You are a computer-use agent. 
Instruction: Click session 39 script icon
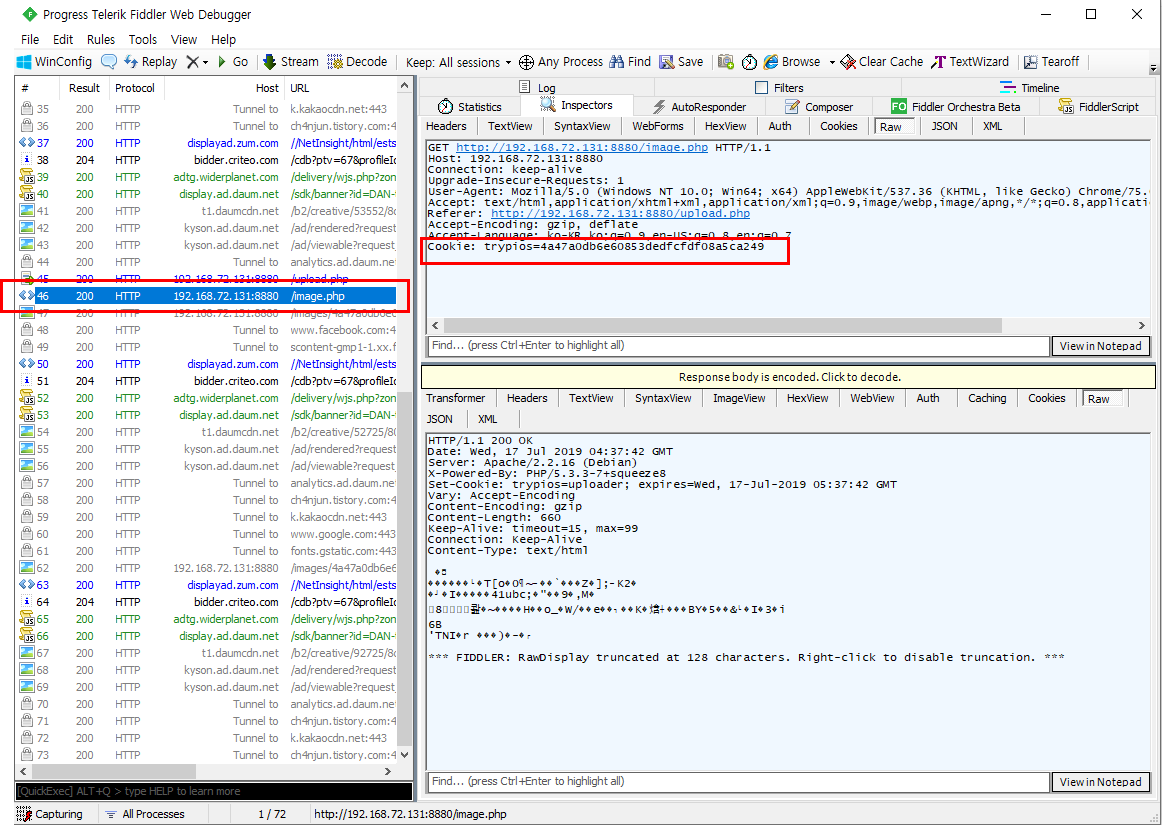(27, 177)
